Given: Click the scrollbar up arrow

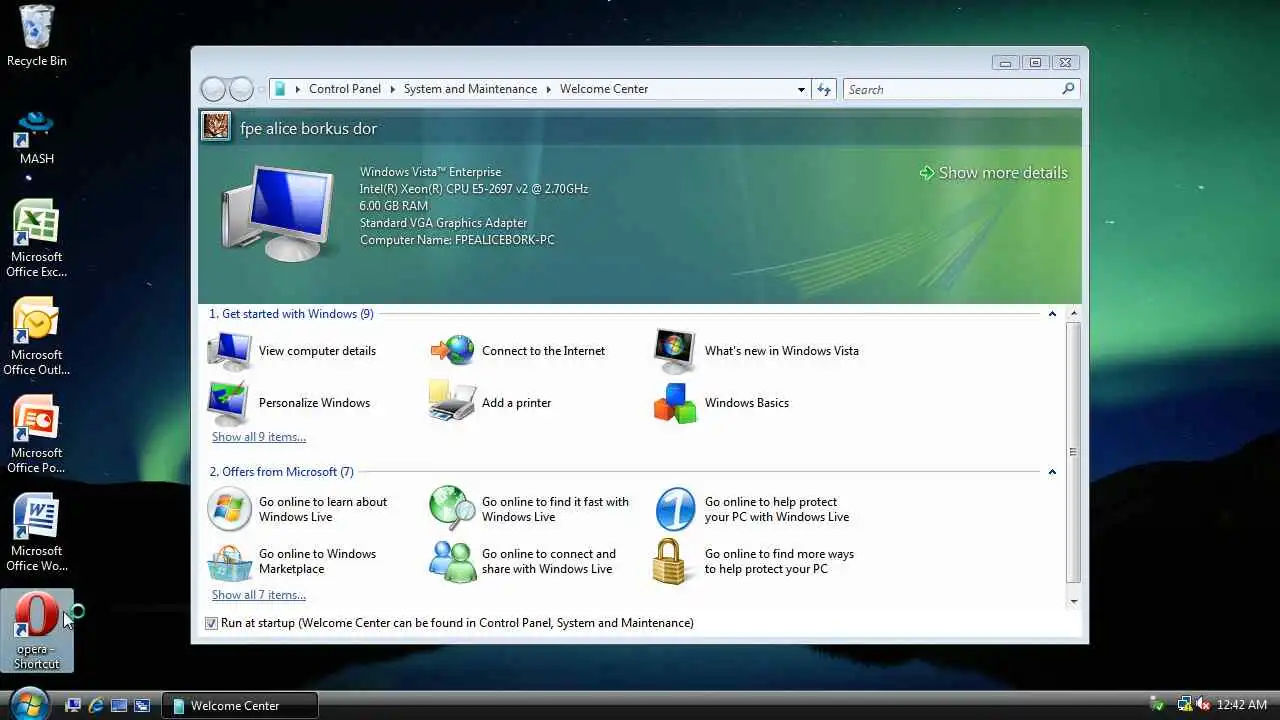Looking at the screenshot, I should click(x=1074, y=314).
